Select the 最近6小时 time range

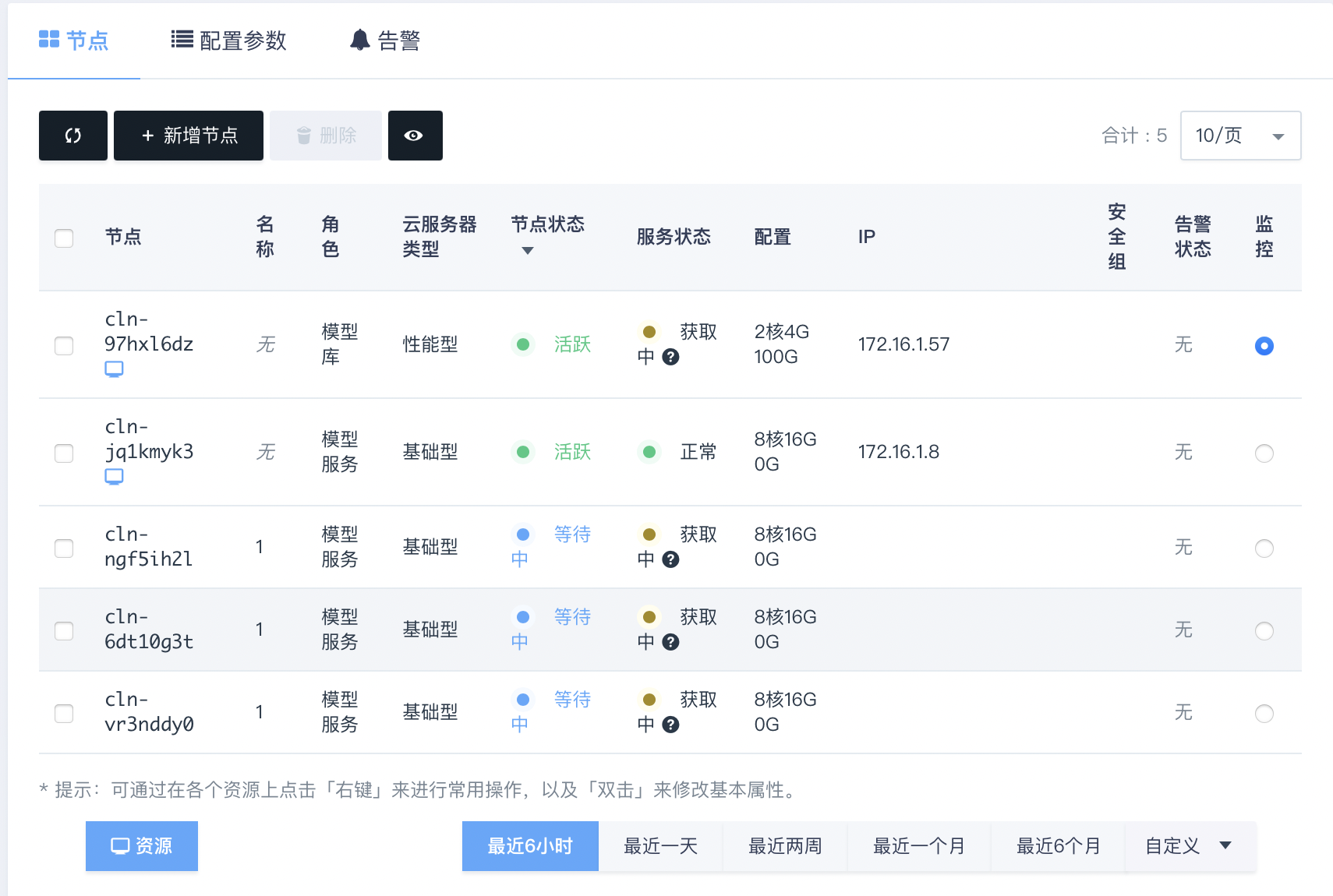click(530, 846)
